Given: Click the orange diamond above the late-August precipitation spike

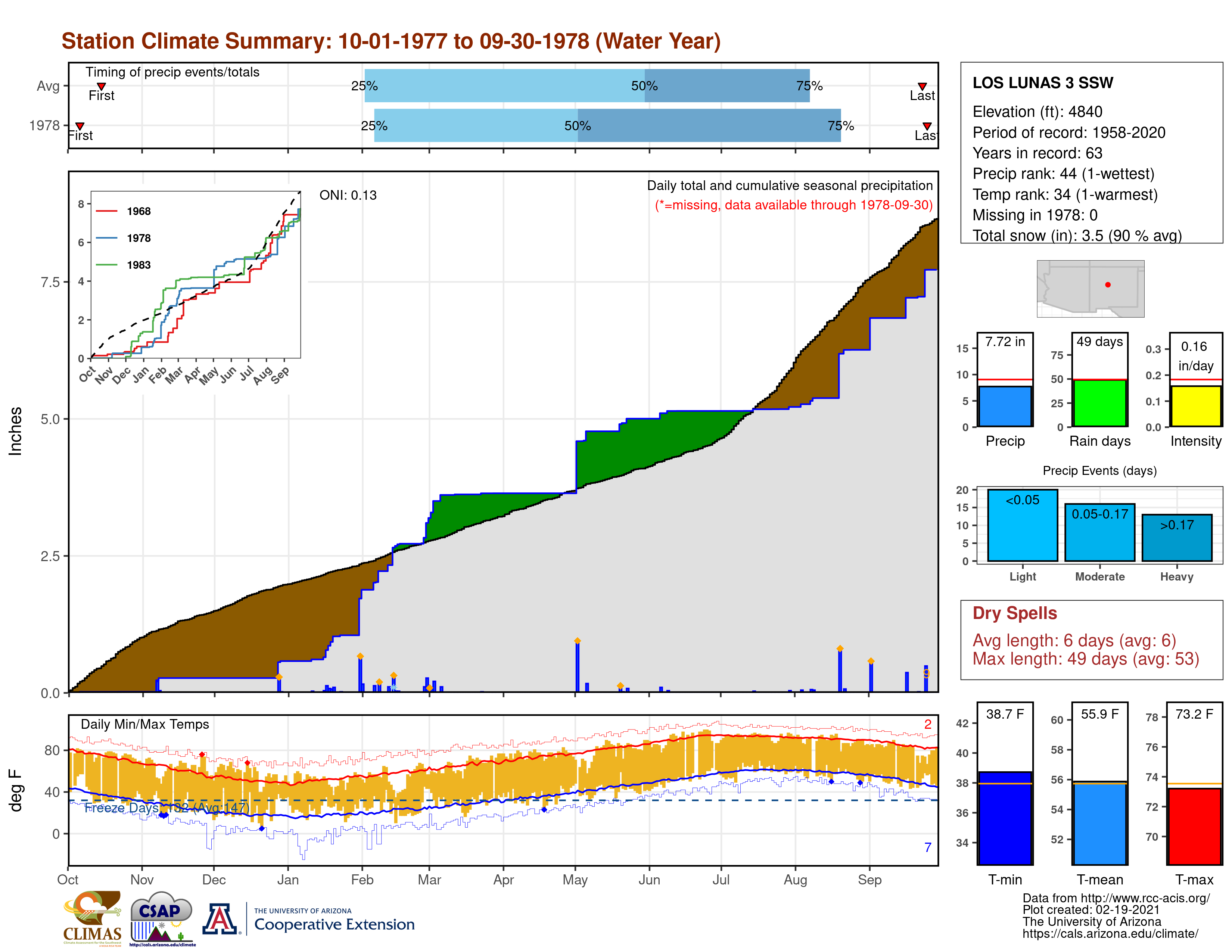Looking at the screenshot, I should 840,648.
